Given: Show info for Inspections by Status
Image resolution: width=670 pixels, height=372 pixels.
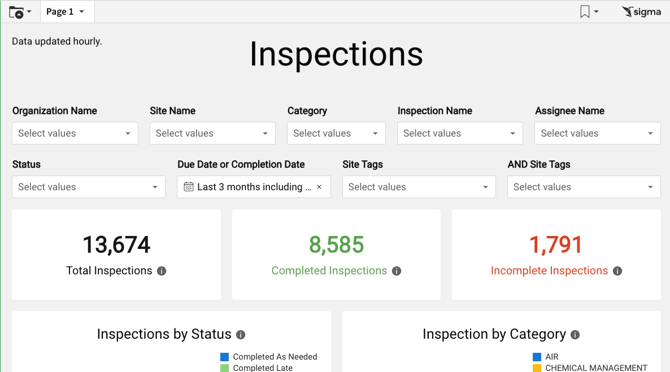Looking at the screenshot, I should [241, 334].
